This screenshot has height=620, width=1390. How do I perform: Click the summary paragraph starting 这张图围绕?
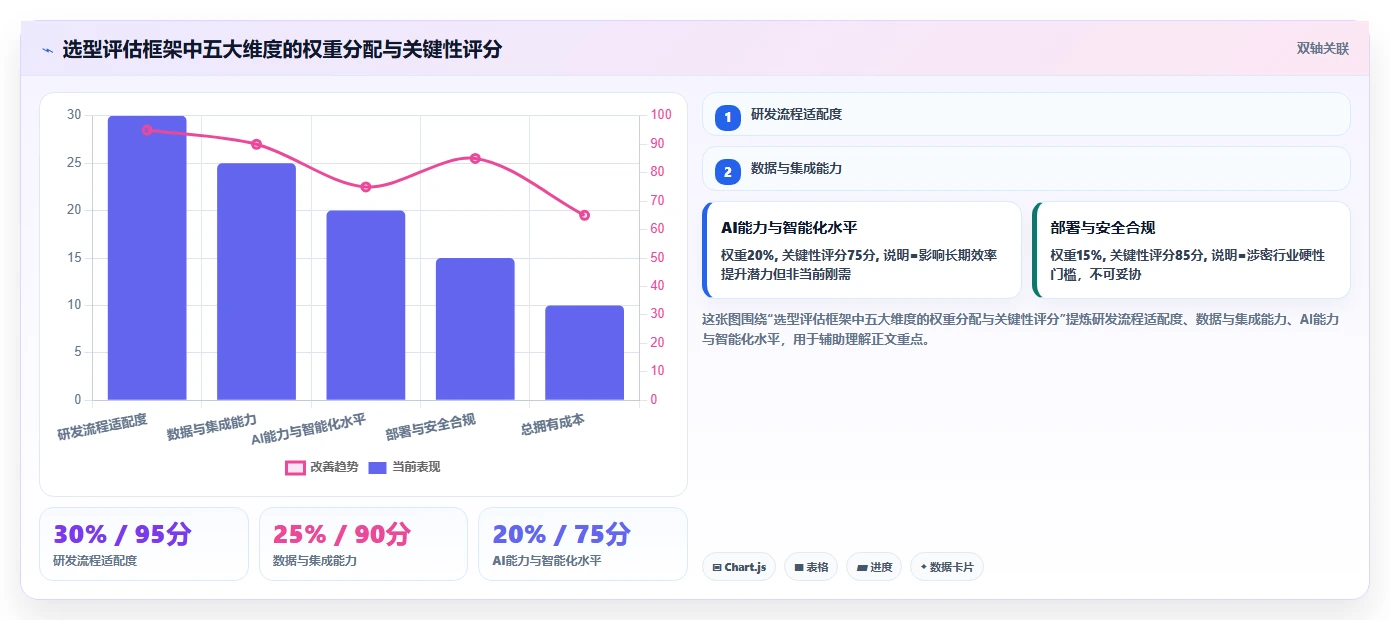[1021, 329]
